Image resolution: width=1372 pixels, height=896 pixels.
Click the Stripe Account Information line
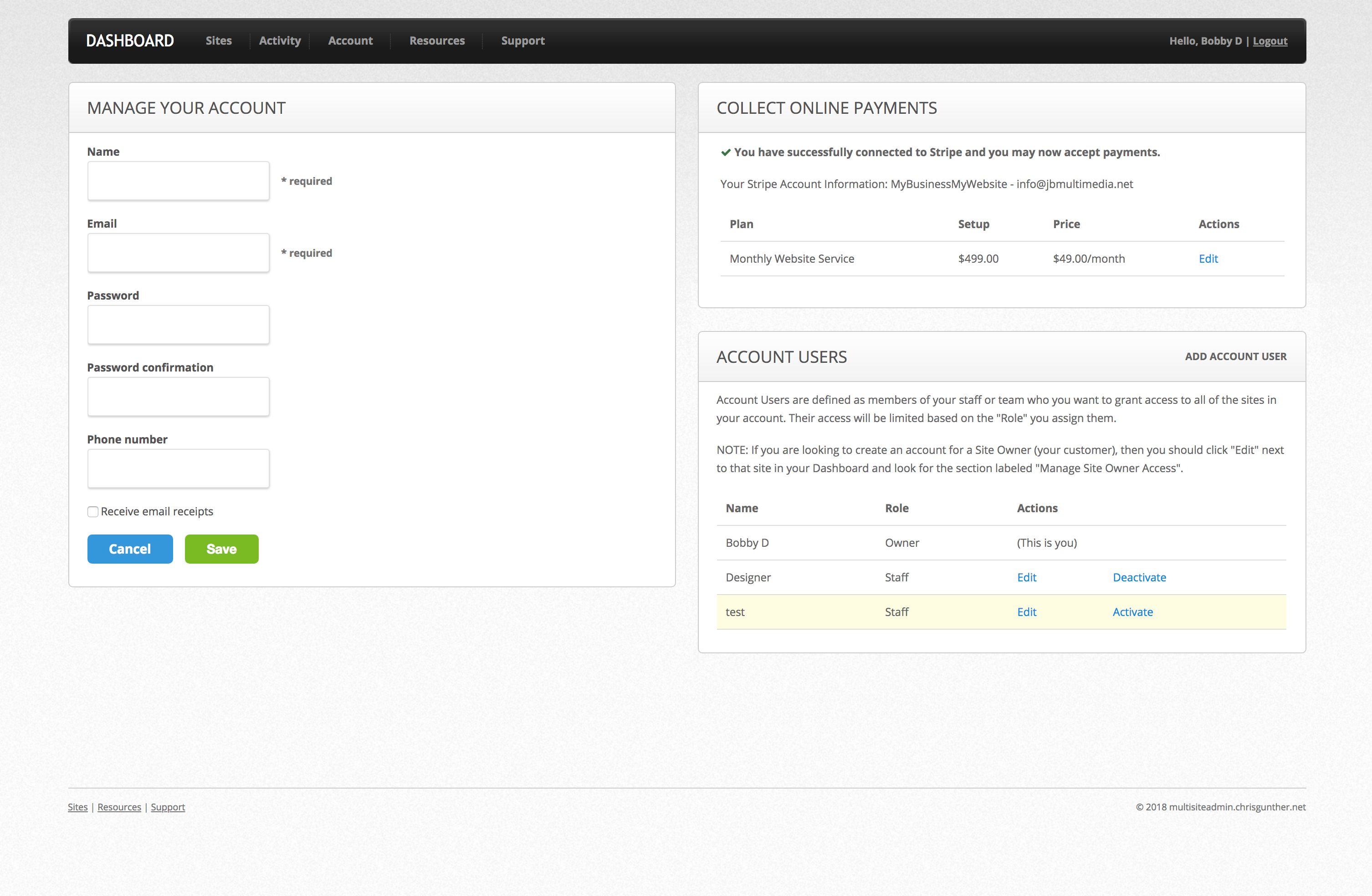927,184
